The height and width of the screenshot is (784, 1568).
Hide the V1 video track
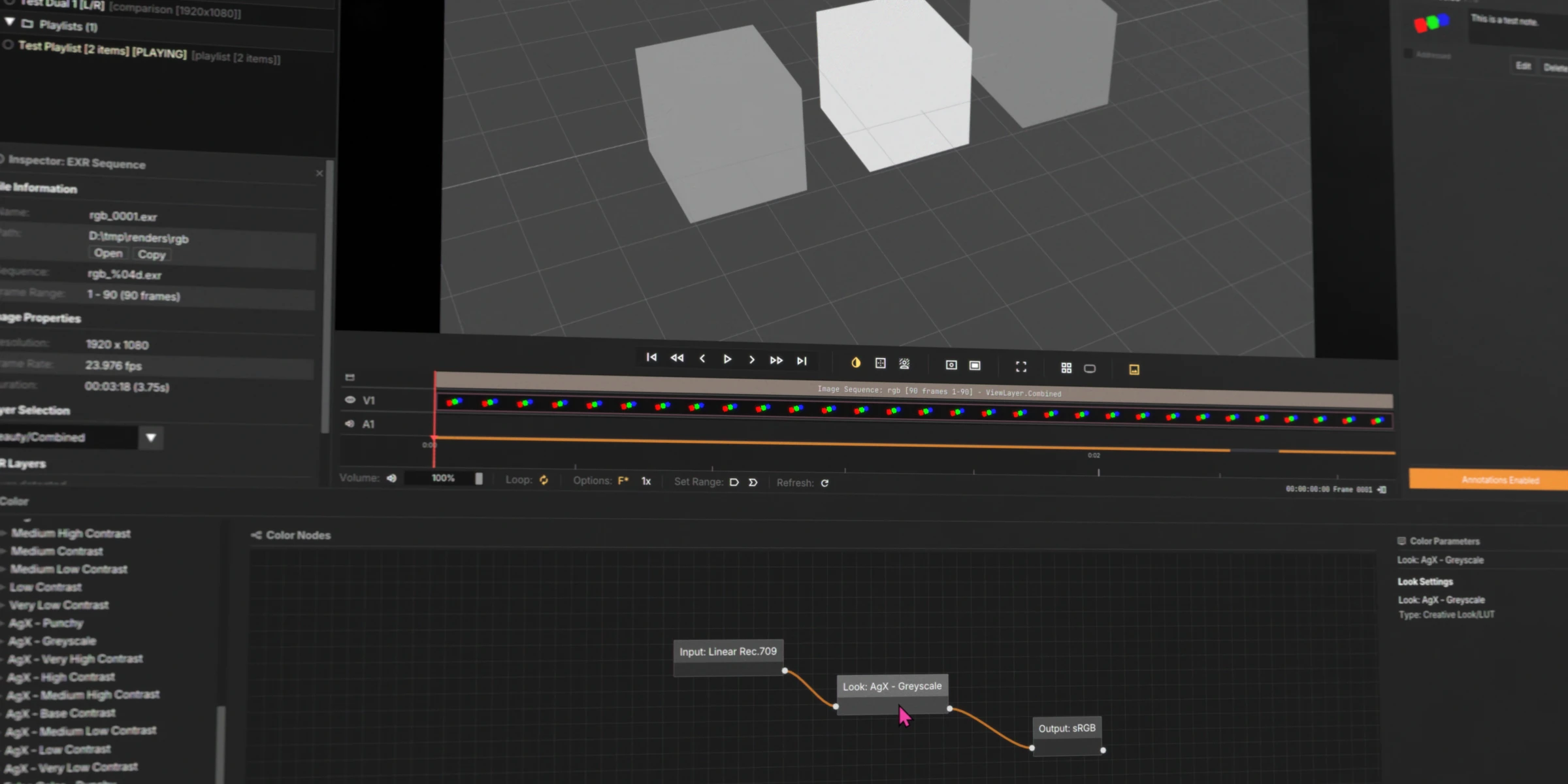350,400
